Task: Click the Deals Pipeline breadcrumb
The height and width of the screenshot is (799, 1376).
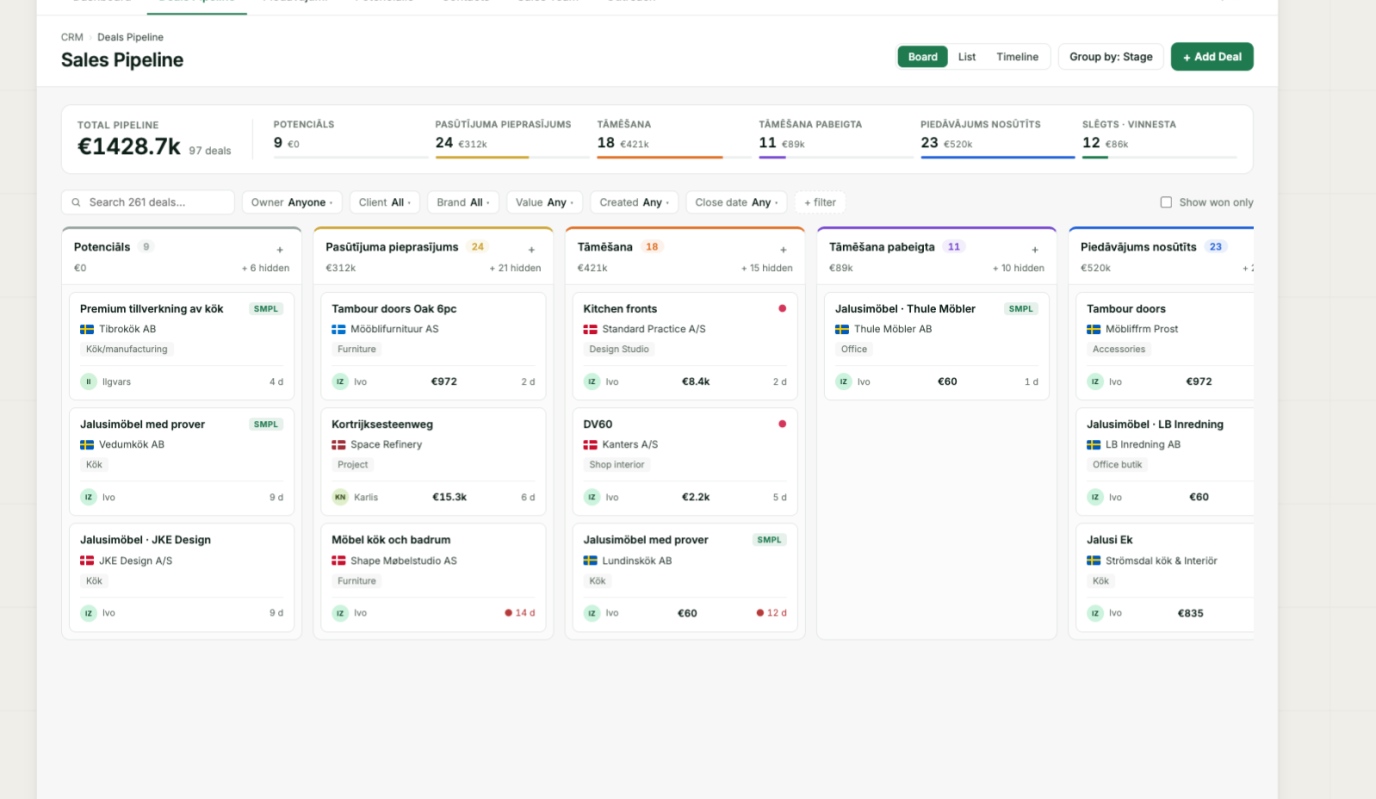Action: (130, 37)
